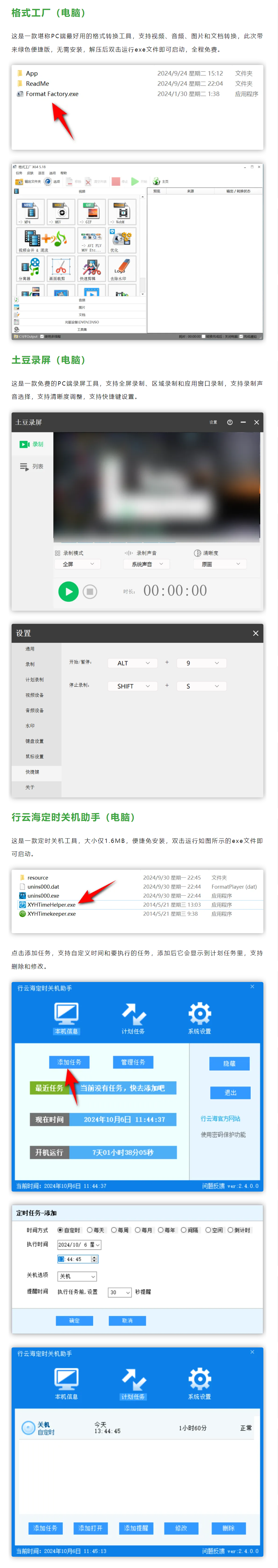Click 删除 button

(228, 1528)
